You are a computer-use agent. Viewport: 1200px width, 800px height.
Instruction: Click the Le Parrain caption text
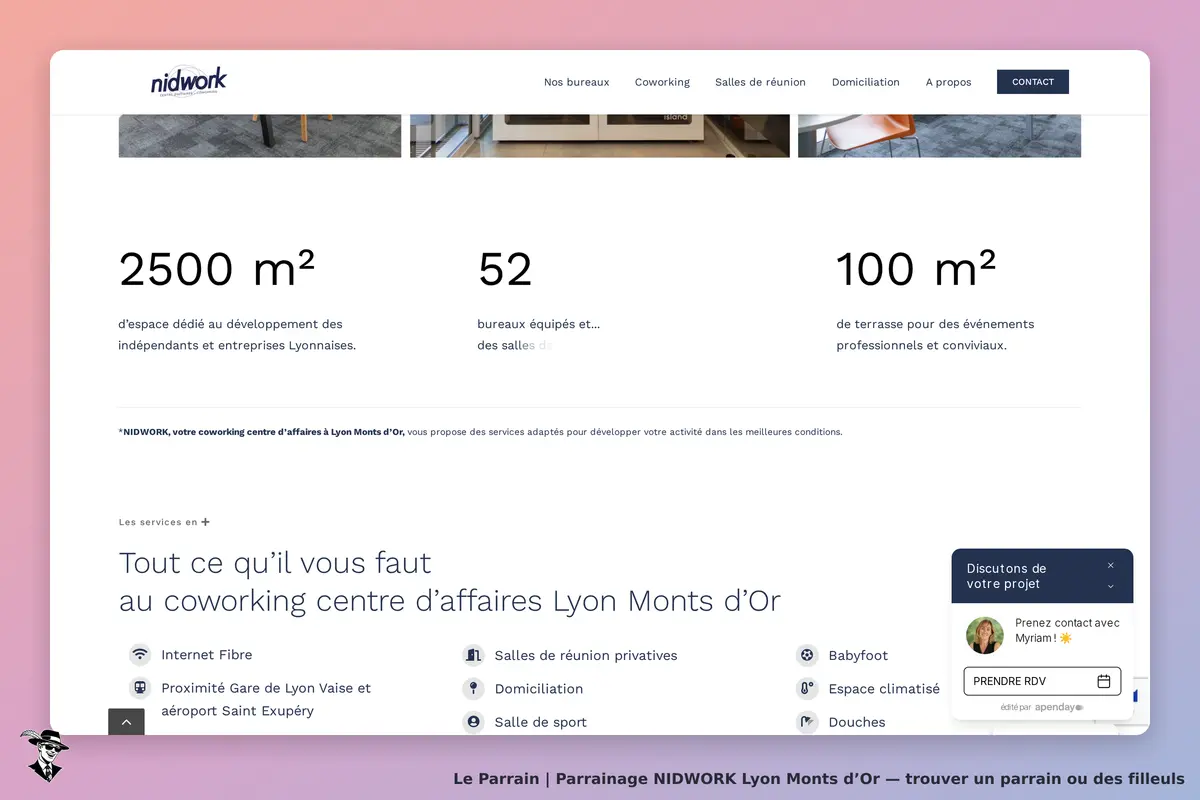pyautogui.click(x=818, y=778)
